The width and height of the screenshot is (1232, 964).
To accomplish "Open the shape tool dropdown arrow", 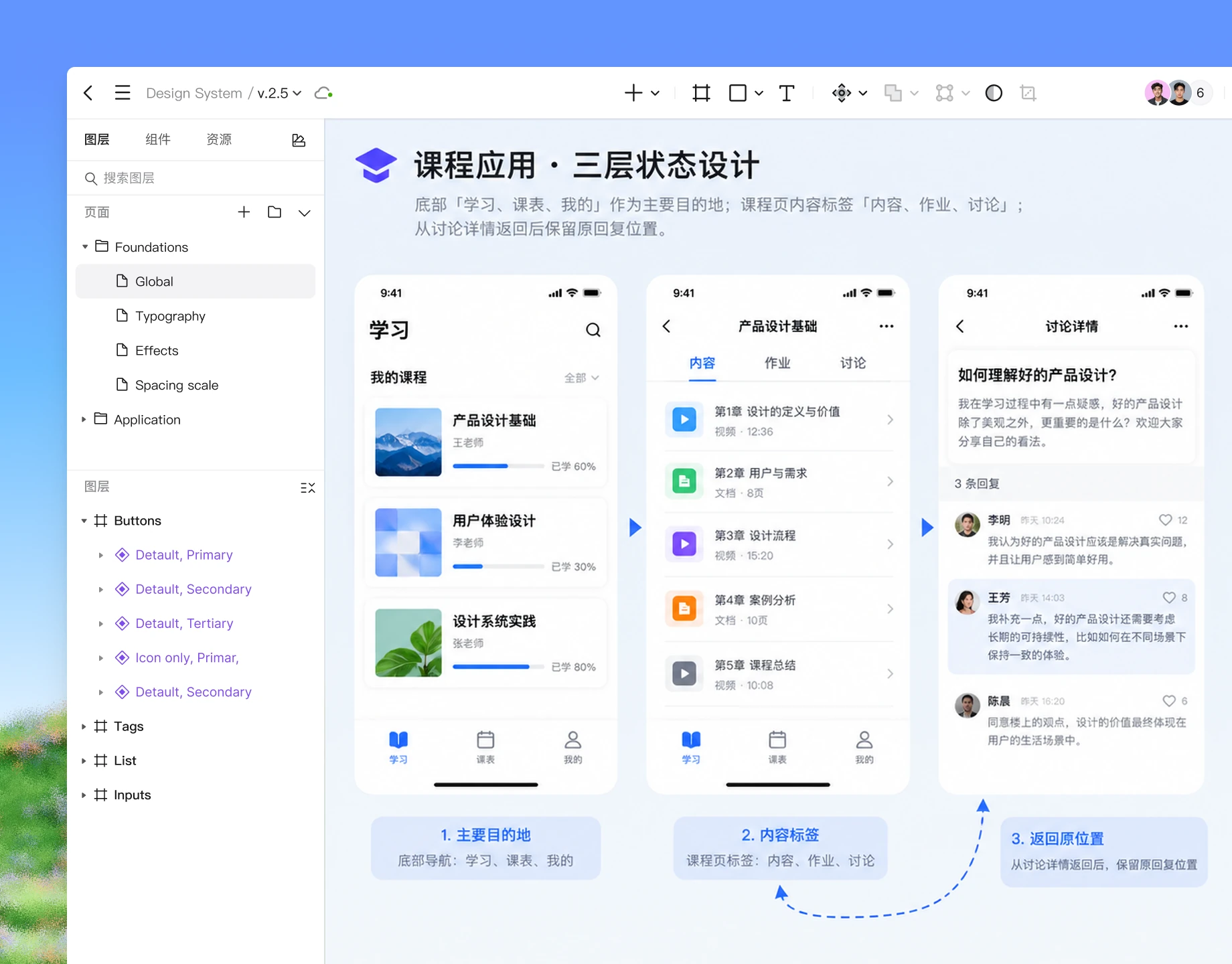I will click(759, 93).
